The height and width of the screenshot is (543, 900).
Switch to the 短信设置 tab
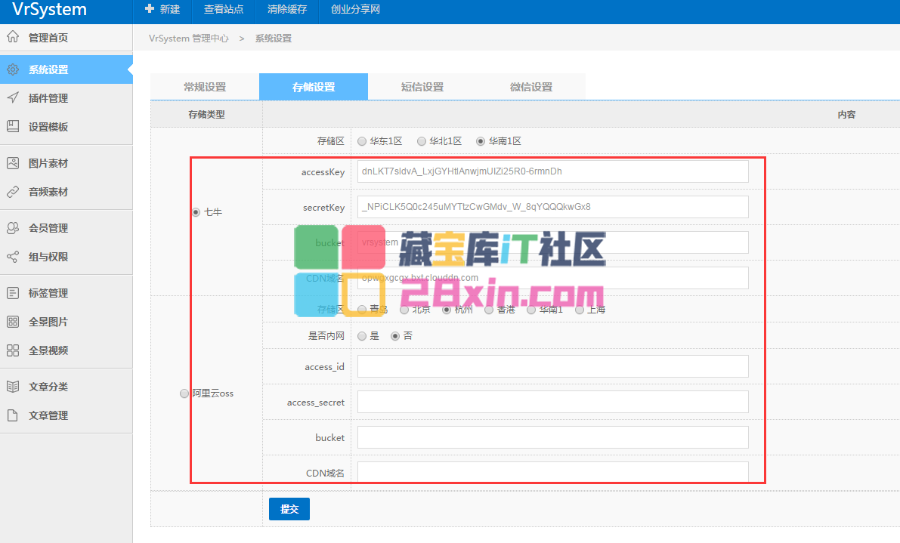click(422, 87)
